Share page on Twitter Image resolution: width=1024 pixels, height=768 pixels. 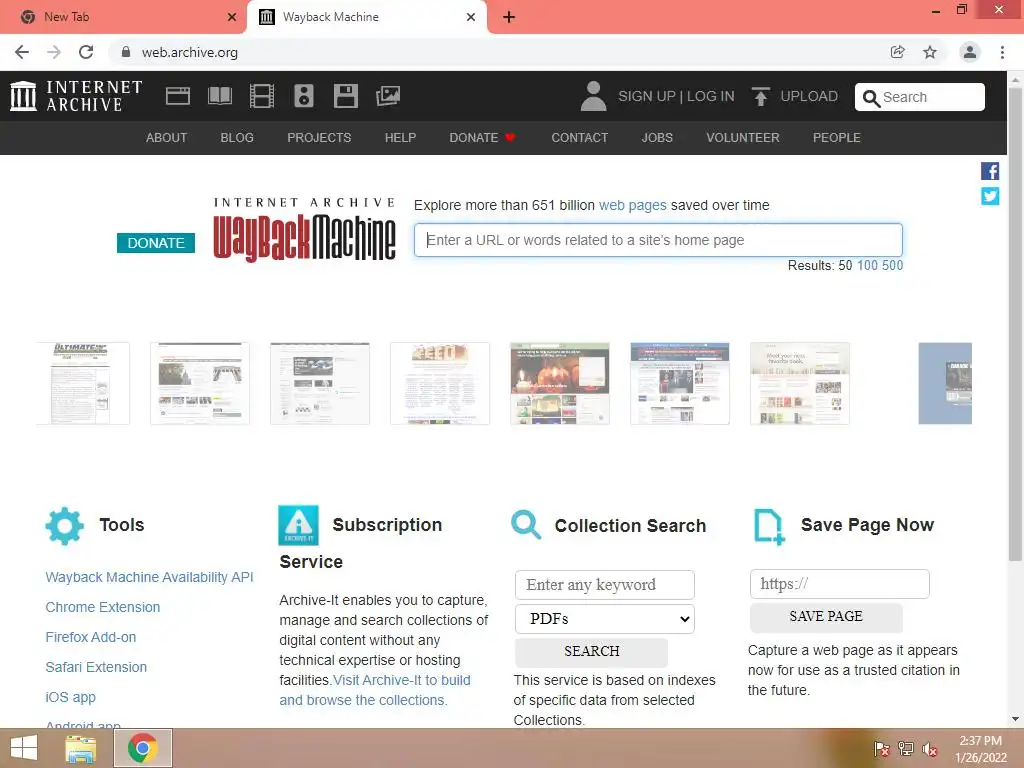(990, 196)
